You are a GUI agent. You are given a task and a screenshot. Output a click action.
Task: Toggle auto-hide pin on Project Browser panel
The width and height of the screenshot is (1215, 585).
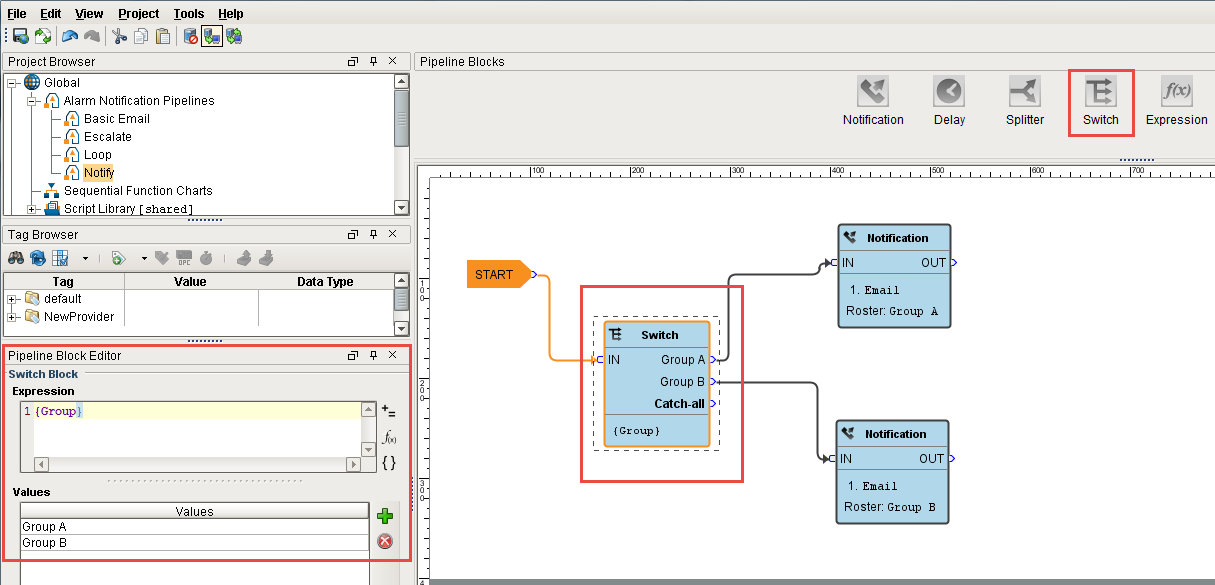(x=374, y=61)
